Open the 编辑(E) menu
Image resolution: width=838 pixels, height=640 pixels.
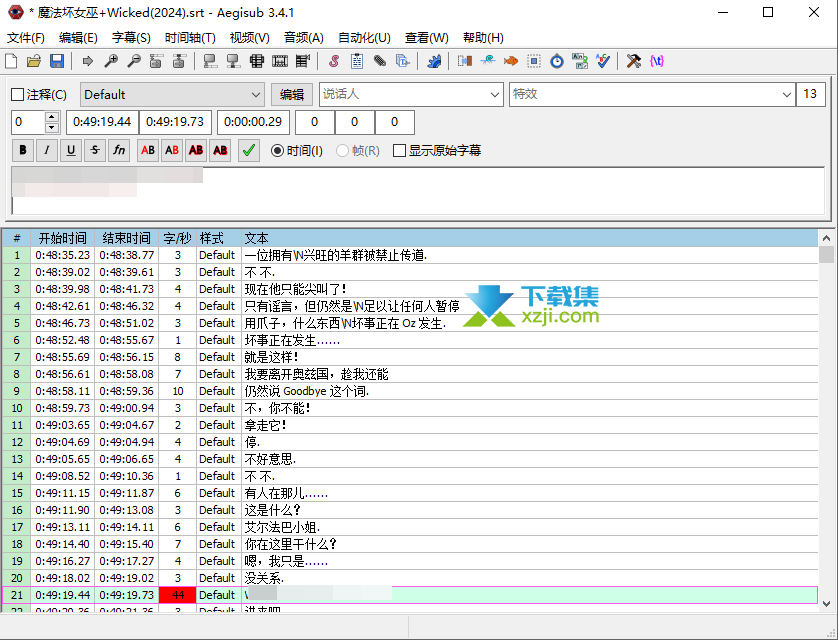78,38
